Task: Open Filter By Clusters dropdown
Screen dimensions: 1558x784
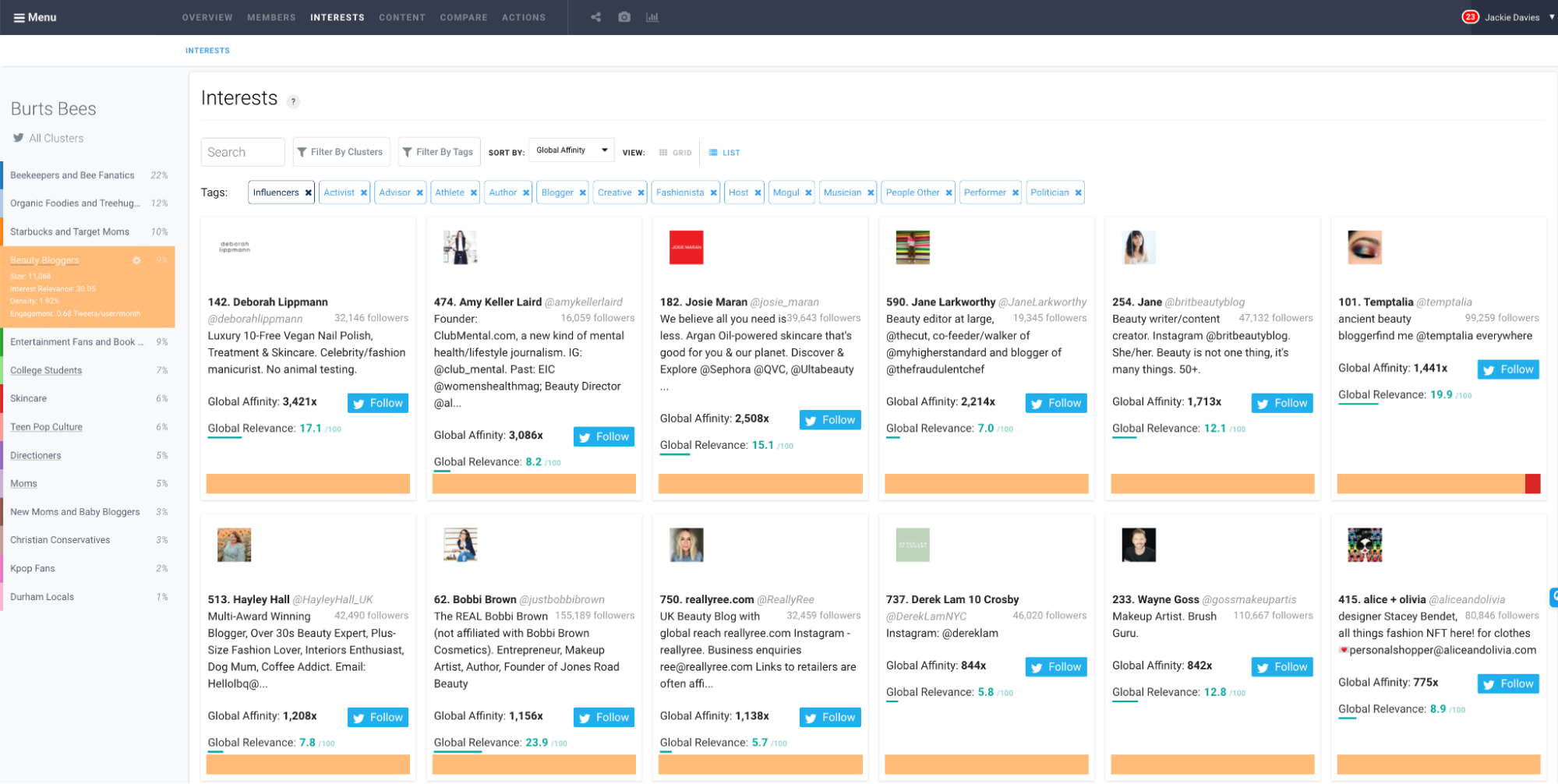Action: click(341, 152)
